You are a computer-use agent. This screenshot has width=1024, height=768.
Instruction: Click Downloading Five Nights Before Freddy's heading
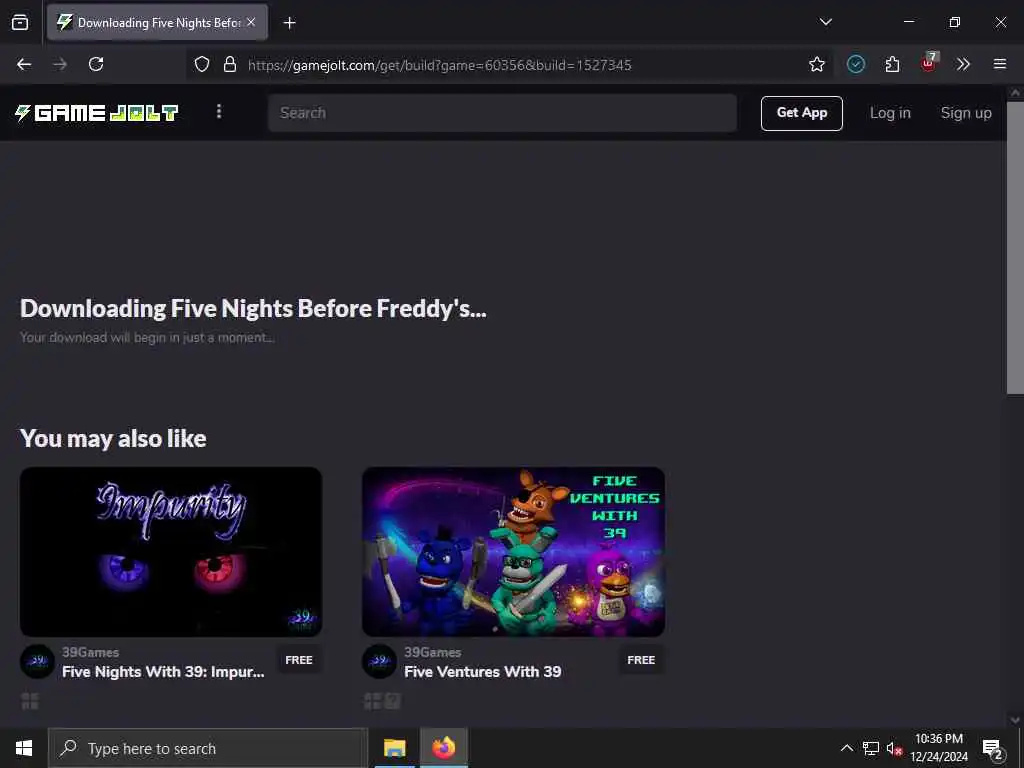coord(253,308)
